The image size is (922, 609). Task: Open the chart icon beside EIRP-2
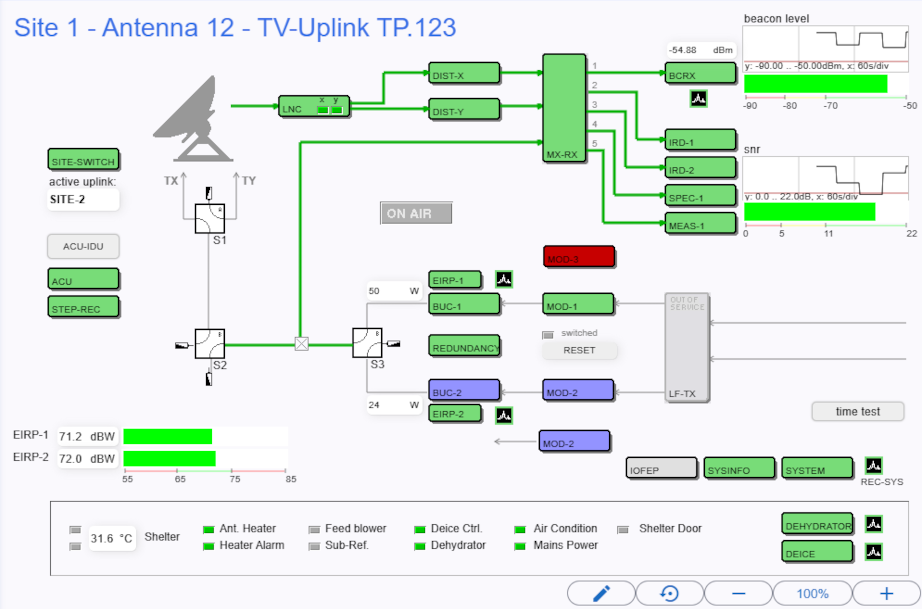coord(504,413)
